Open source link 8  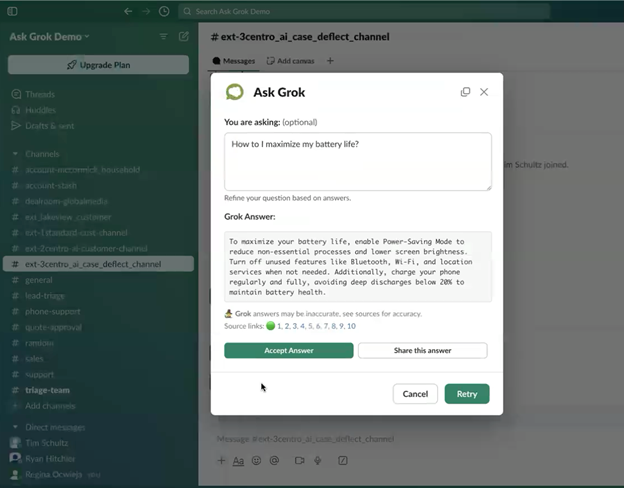333,326
